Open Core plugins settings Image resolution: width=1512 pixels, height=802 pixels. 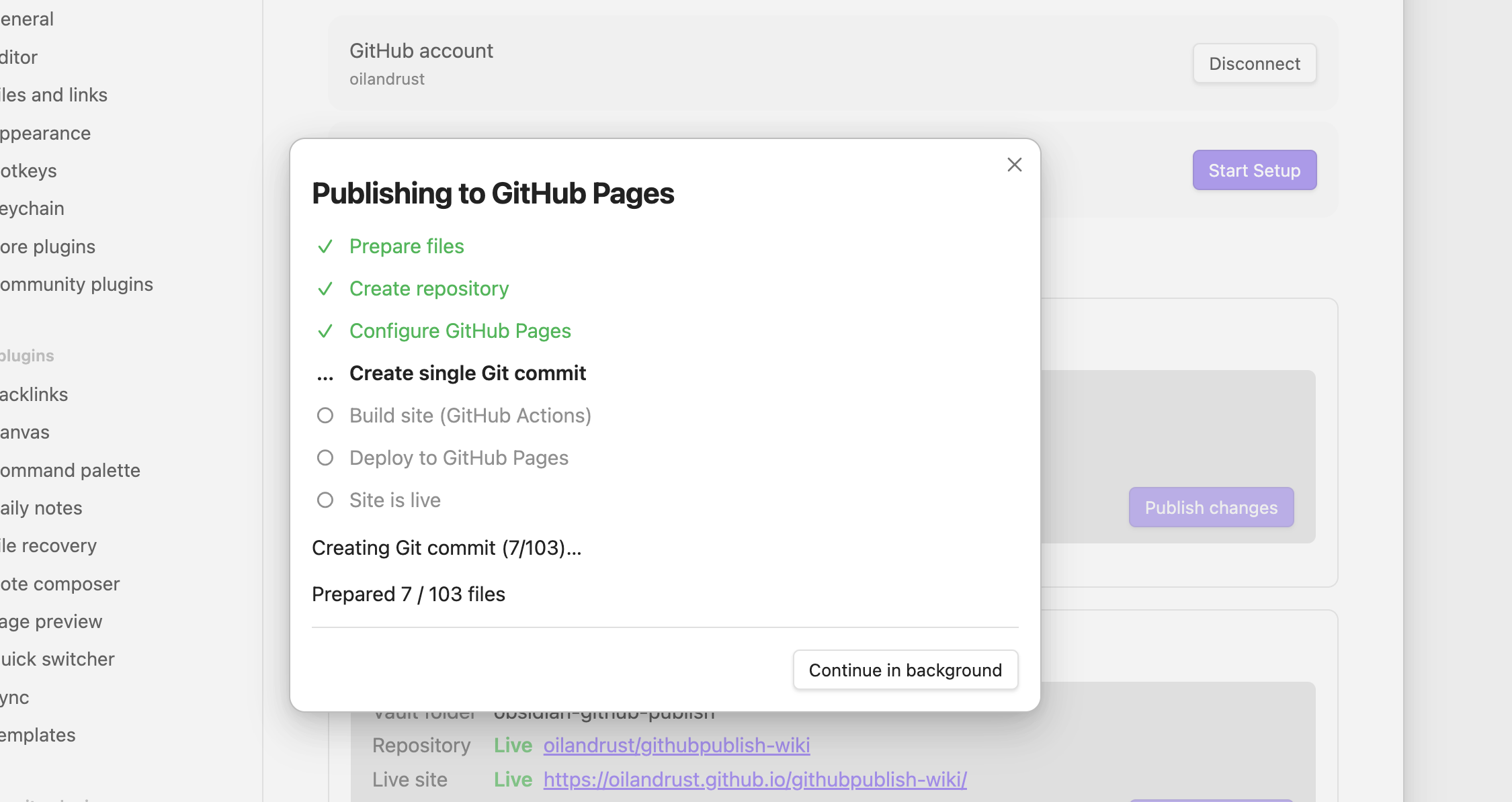coord(47,247)
